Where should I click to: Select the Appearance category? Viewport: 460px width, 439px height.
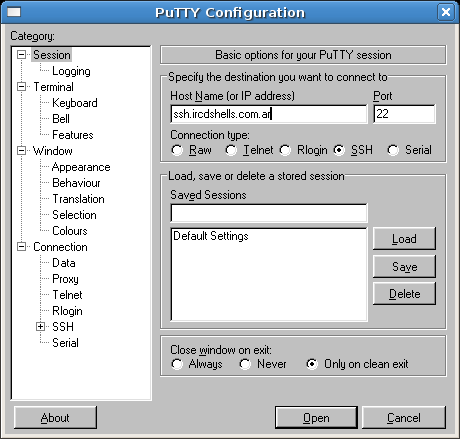coord(81,167)
